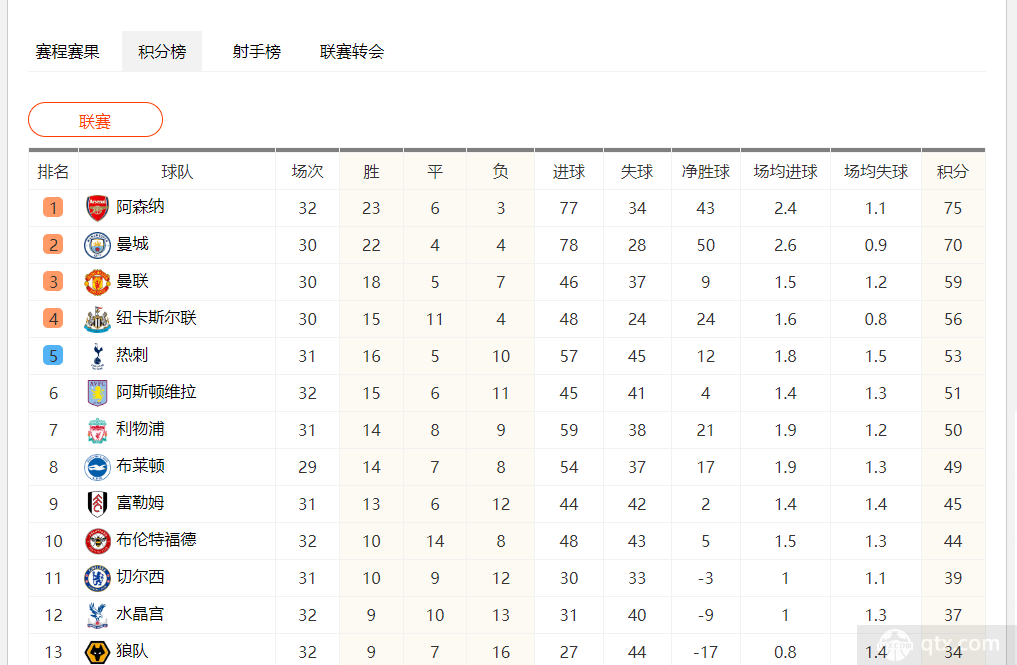Select the 积分榜 tab
Screen dimensions: 1017x665
pos(162,51)
